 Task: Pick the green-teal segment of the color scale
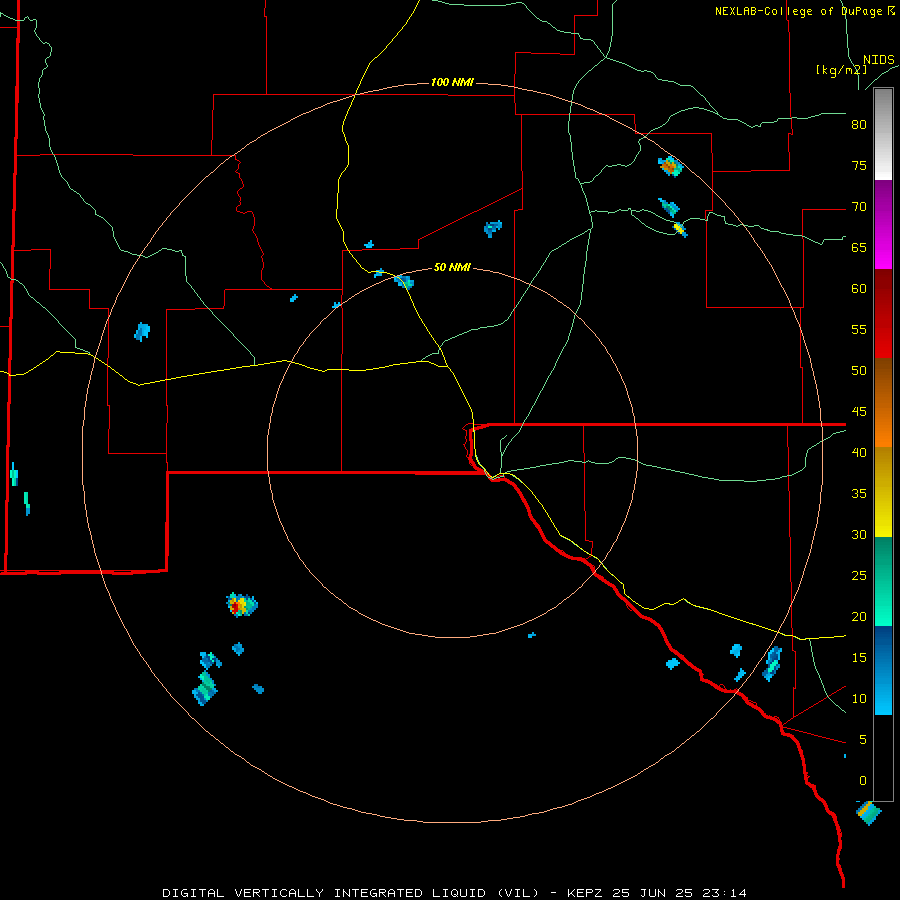tap(883, 581)
